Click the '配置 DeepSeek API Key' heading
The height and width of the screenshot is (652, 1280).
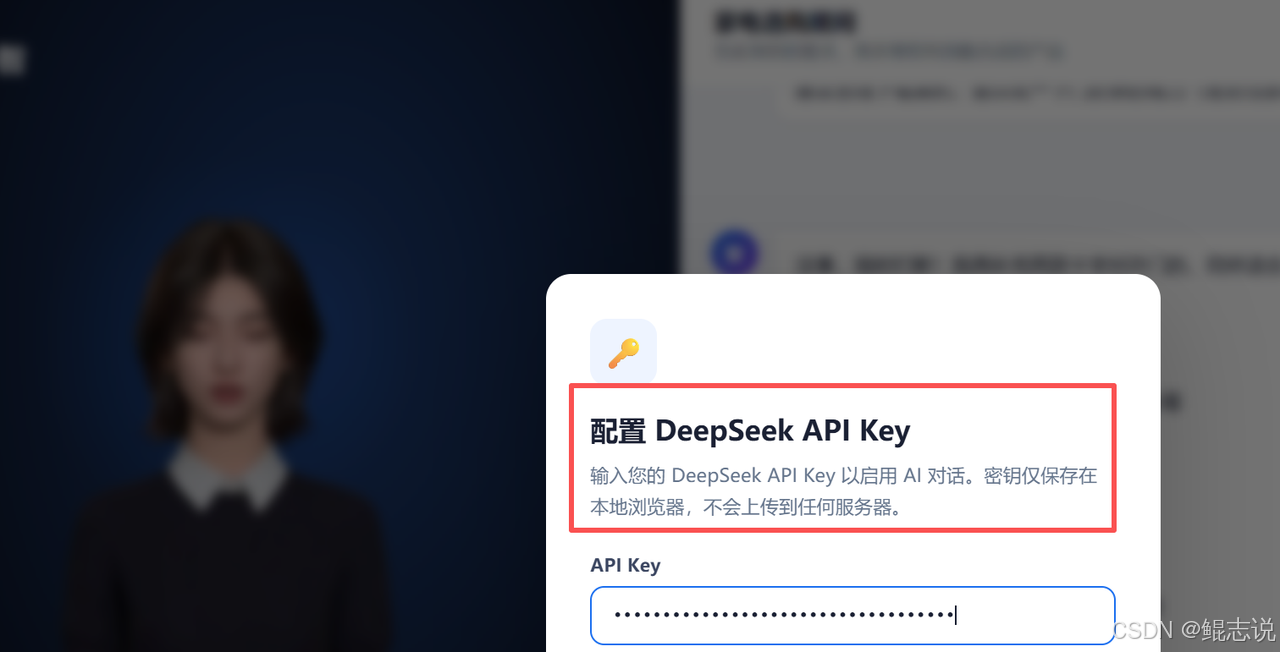click(750, 431)
